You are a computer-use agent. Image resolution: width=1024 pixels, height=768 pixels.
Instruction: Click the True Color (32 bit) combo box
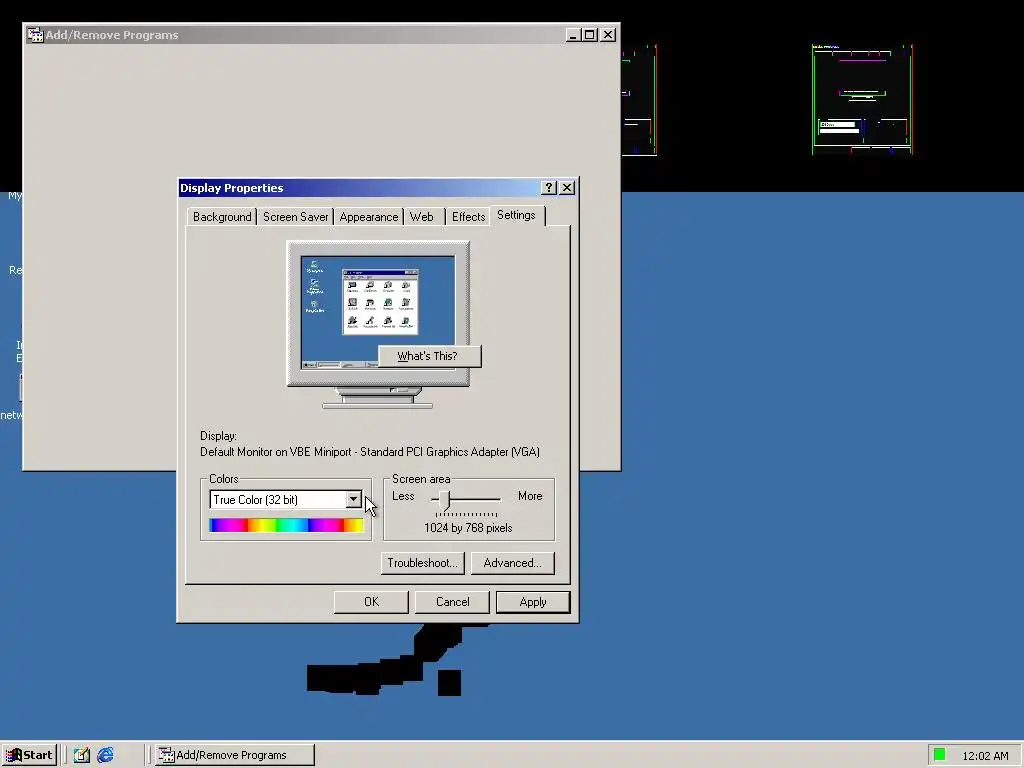285,500
